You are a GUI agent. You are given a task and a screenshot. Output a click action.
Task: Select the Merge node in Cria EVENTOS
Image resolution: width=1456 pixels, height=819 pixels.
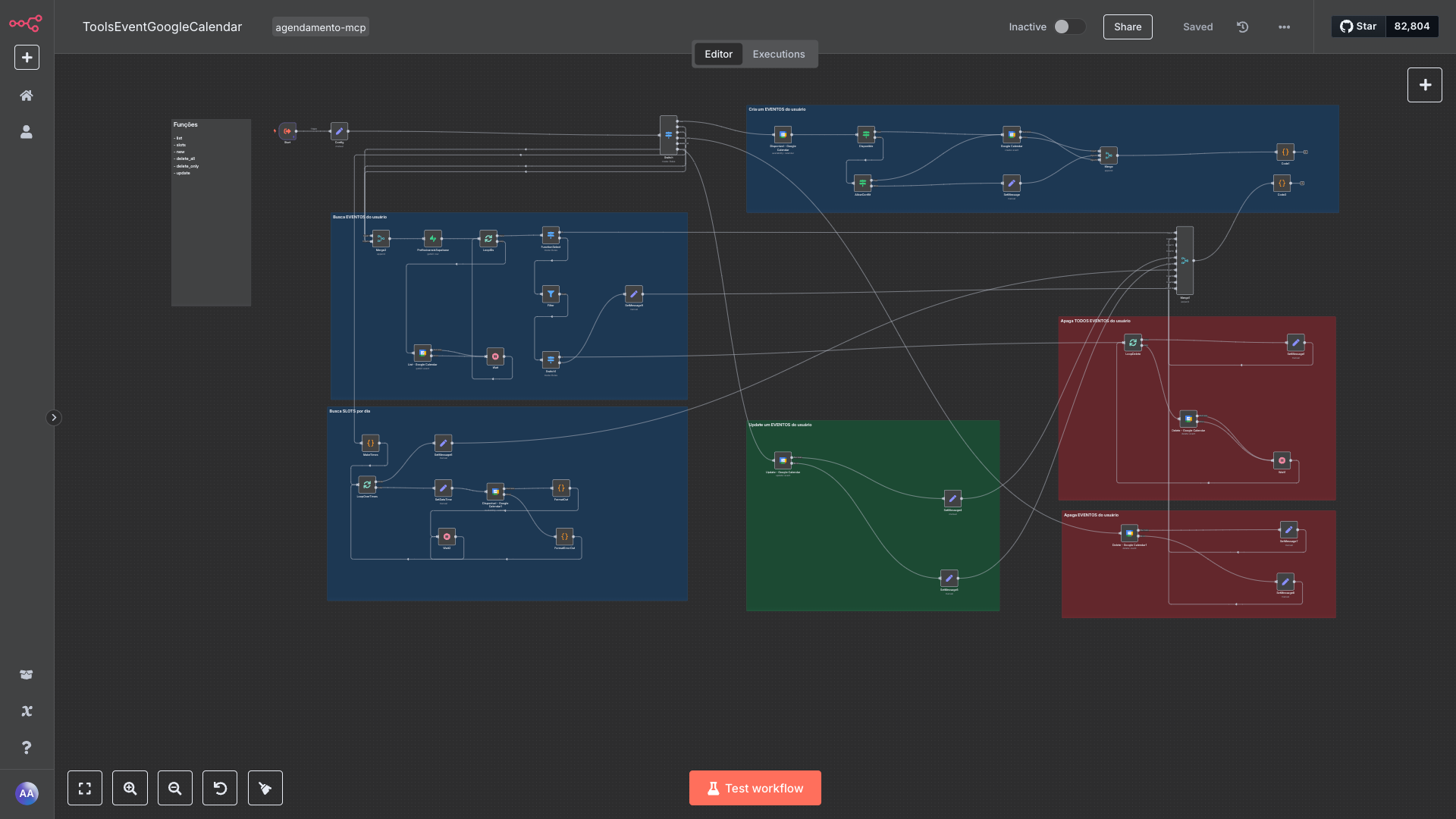pos(1109,155)
